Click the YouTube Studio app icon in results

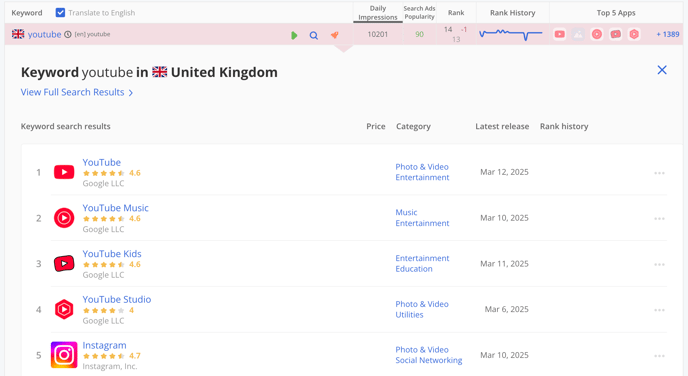click(64, 309)
